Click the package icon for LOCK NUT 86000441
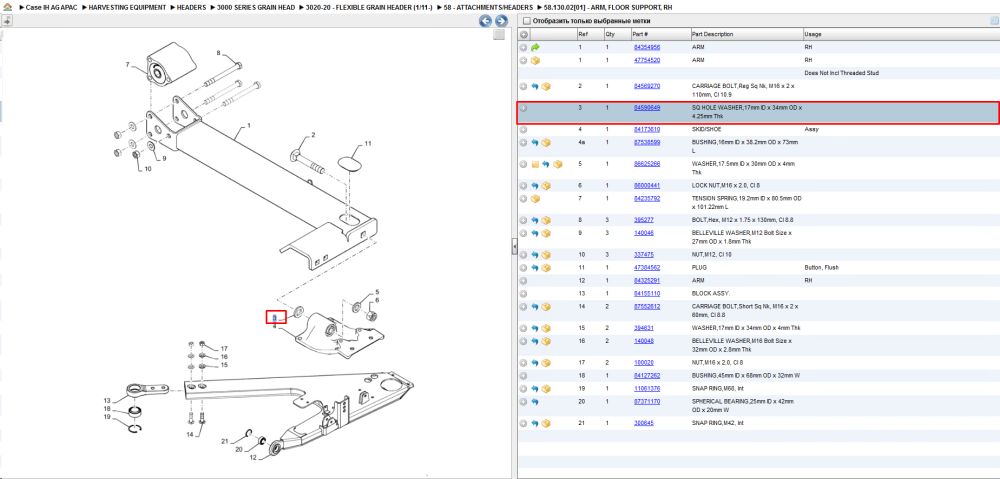The image size is (1000, 479). pyautogui.click(x=546, y=186)
